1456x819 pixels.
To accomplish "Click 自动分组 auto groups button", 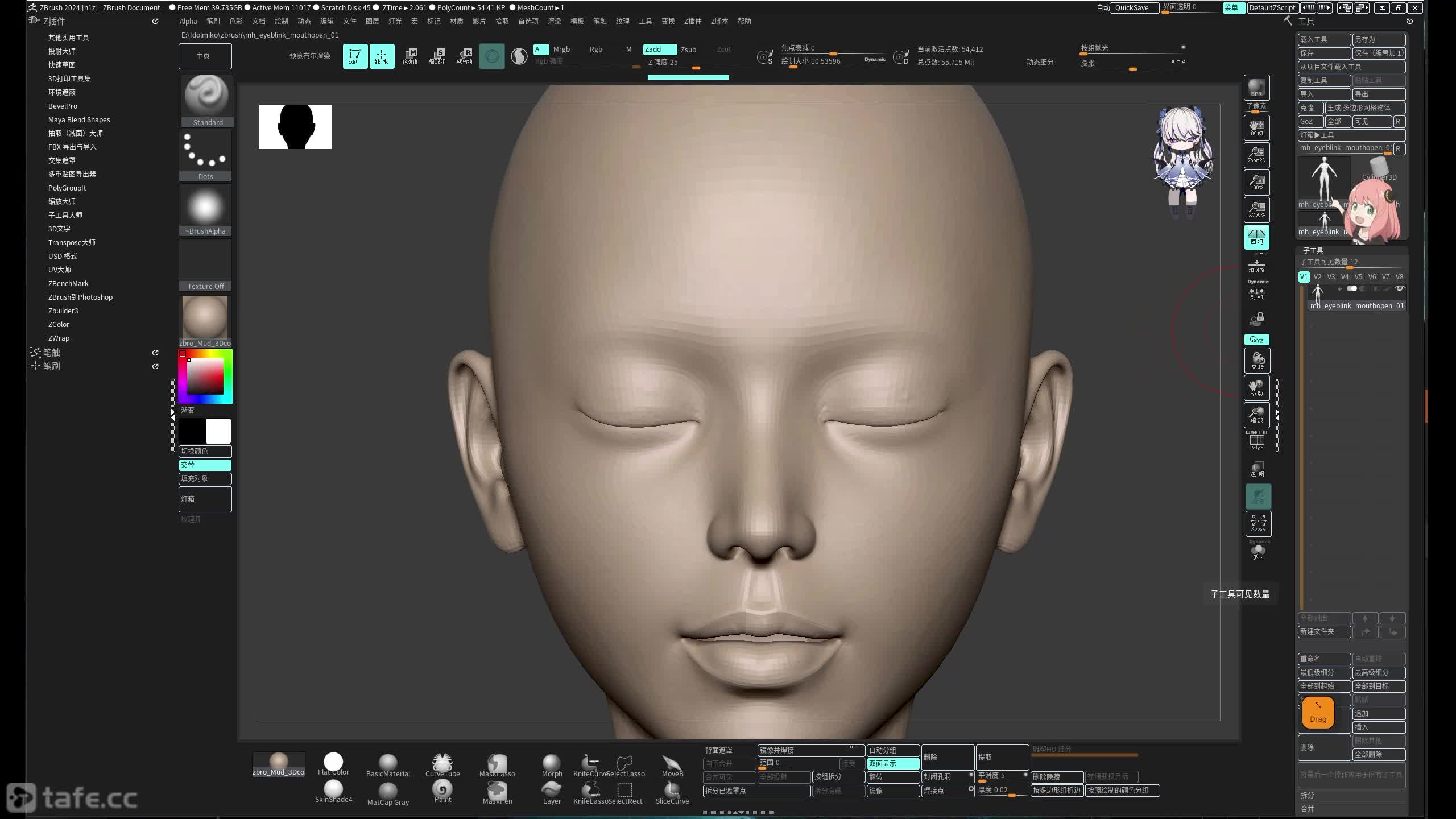I will pyautogui.click(x=893, y=750).
